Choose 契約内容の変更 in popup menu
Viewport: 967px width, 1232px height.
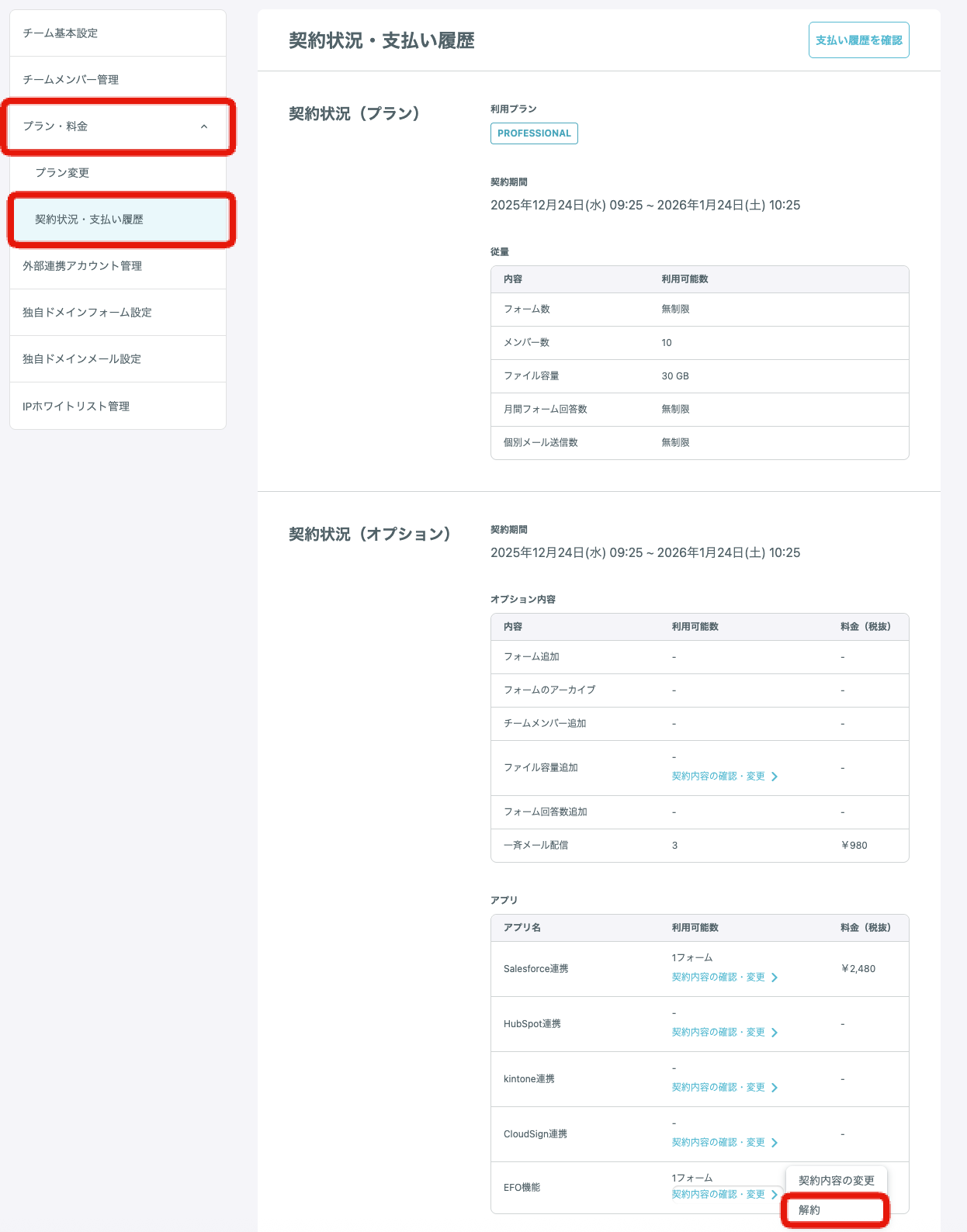coord(836,1181)
